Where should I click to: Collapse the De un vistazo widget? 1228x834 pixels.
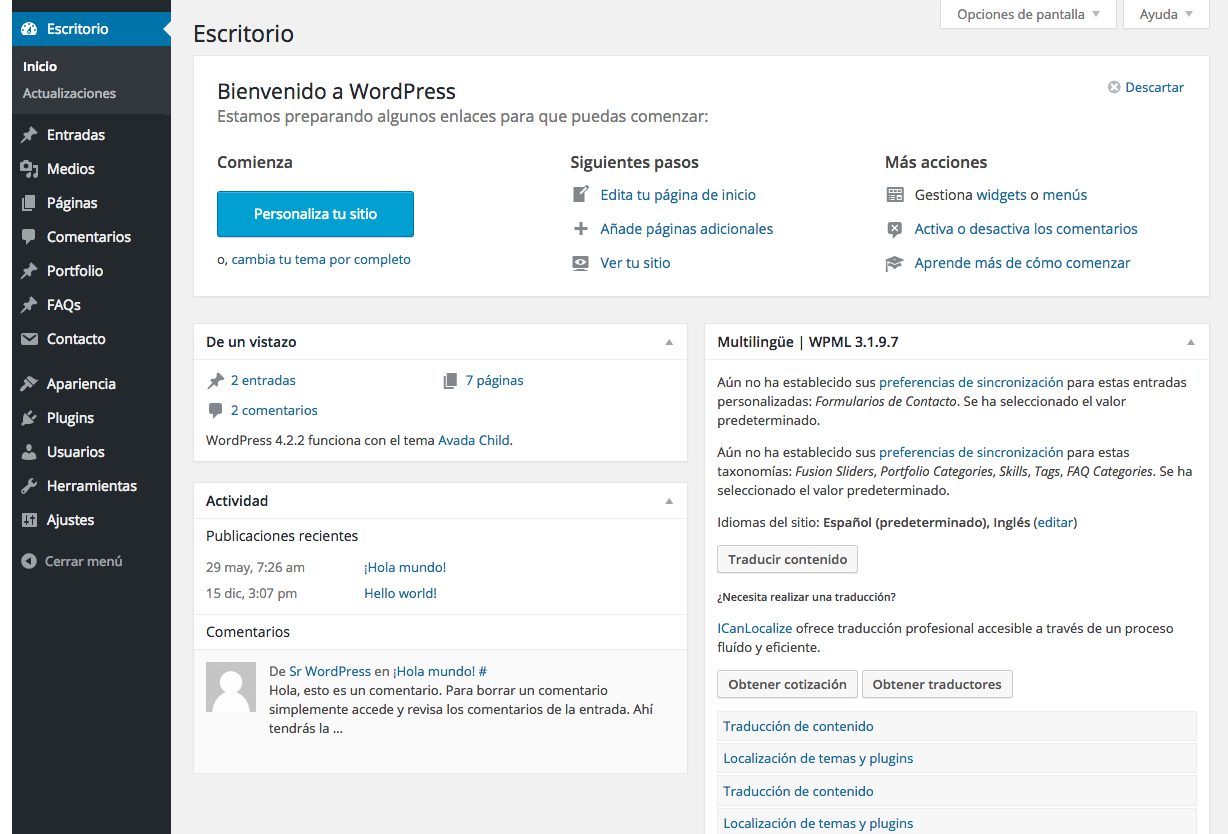(x=669, y=341)
